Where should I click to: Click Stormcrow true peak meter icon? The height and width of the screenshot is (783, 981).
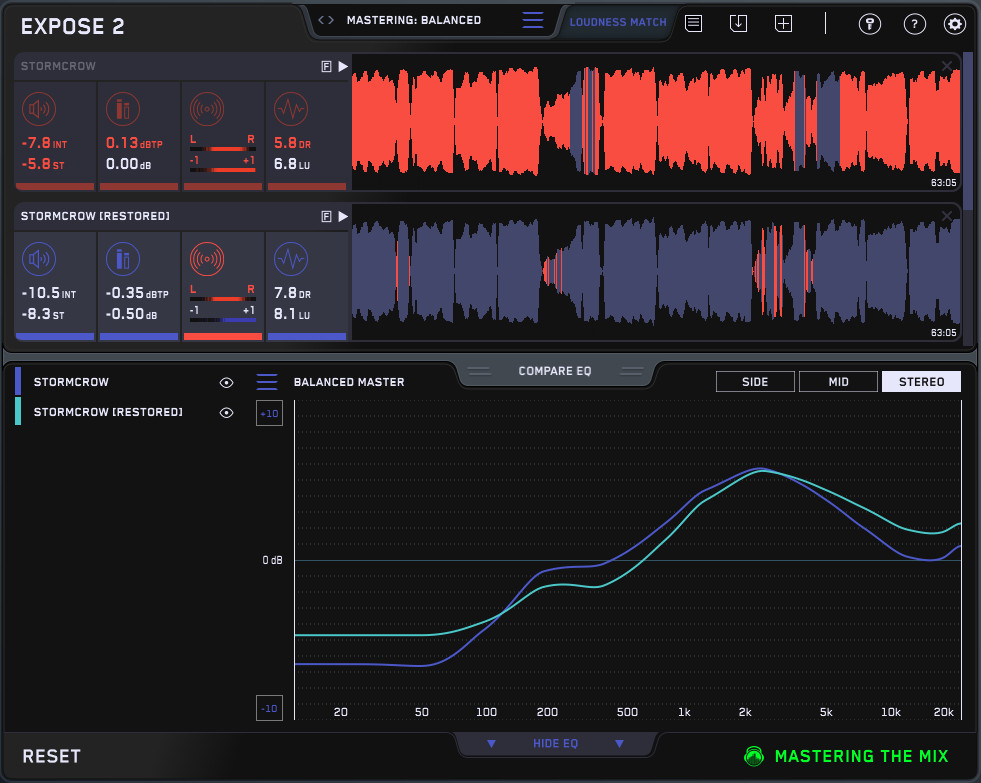(x=123, y=109)
